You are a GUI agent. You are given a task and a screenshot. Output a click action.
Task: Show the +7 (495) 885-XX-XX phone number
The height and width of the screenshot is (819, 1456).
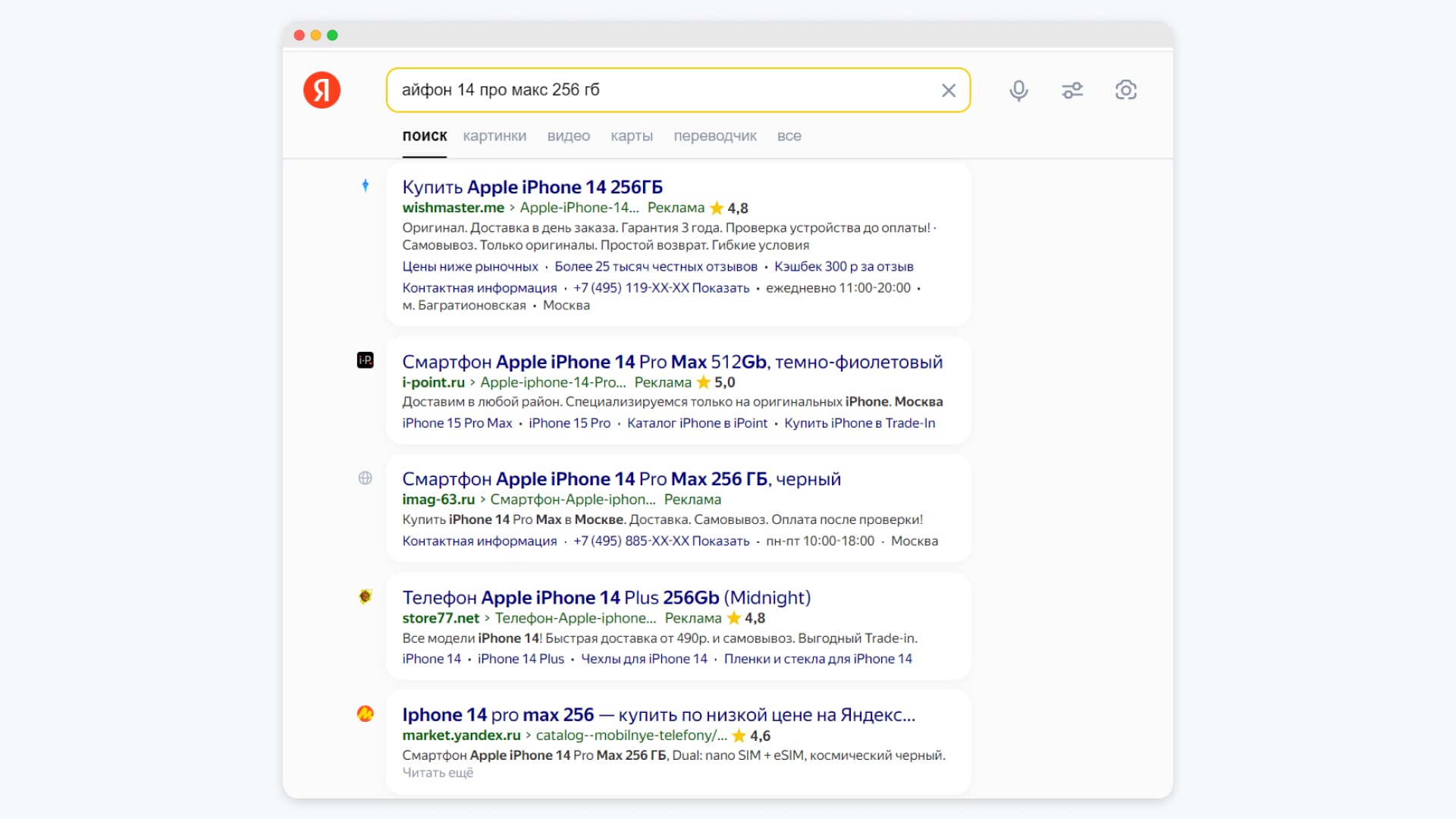[x=661, y=541]
